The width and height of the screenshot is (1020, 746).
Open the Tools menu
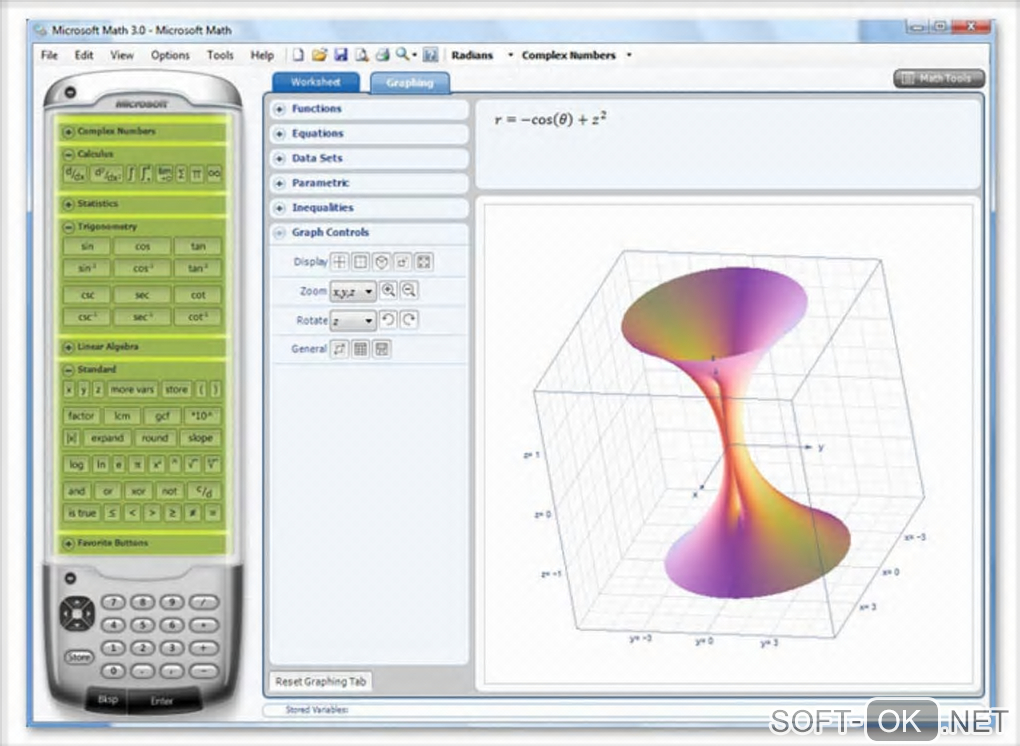(220, 55)
